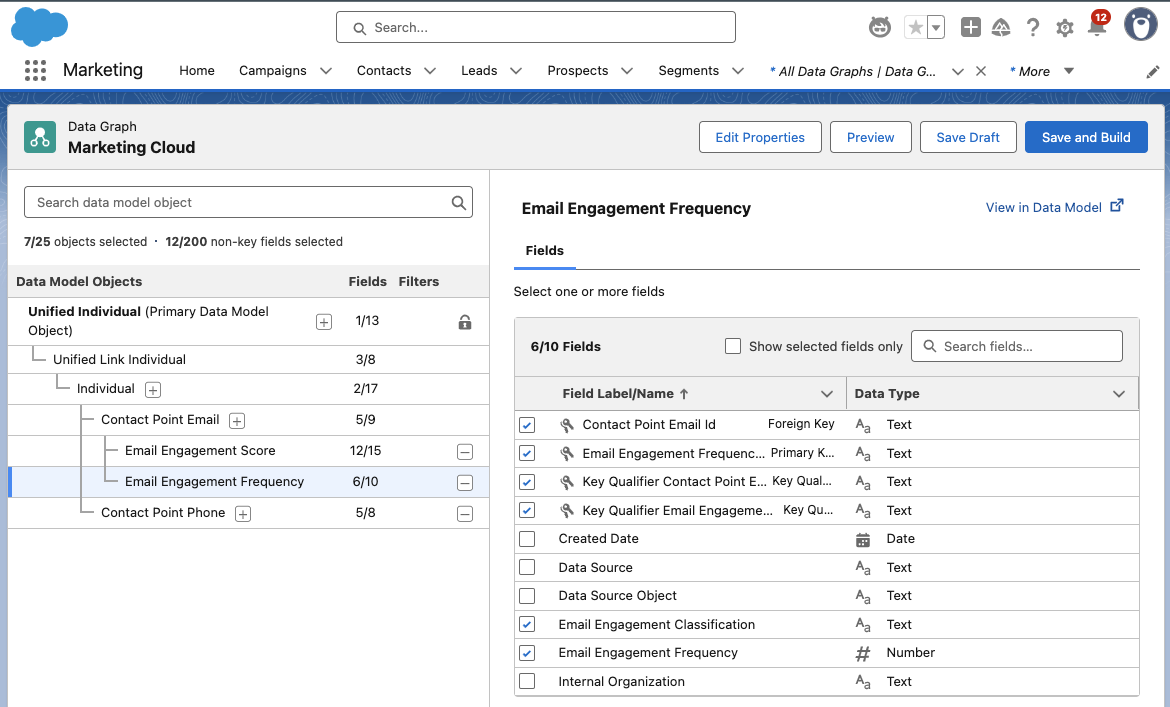Check the Data Source field
The width and height of the screenshot is (1170, 707).
point(527,567)
